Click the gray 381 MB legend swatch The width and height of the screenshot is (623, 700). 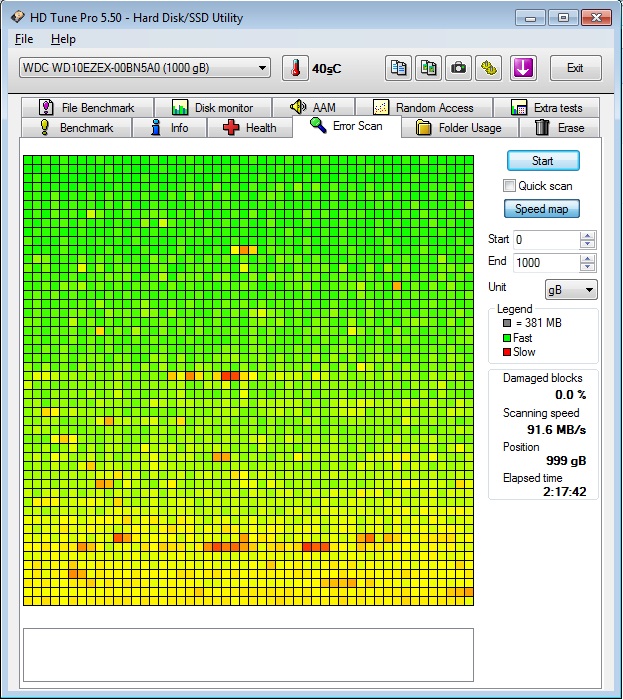point(507,323)
